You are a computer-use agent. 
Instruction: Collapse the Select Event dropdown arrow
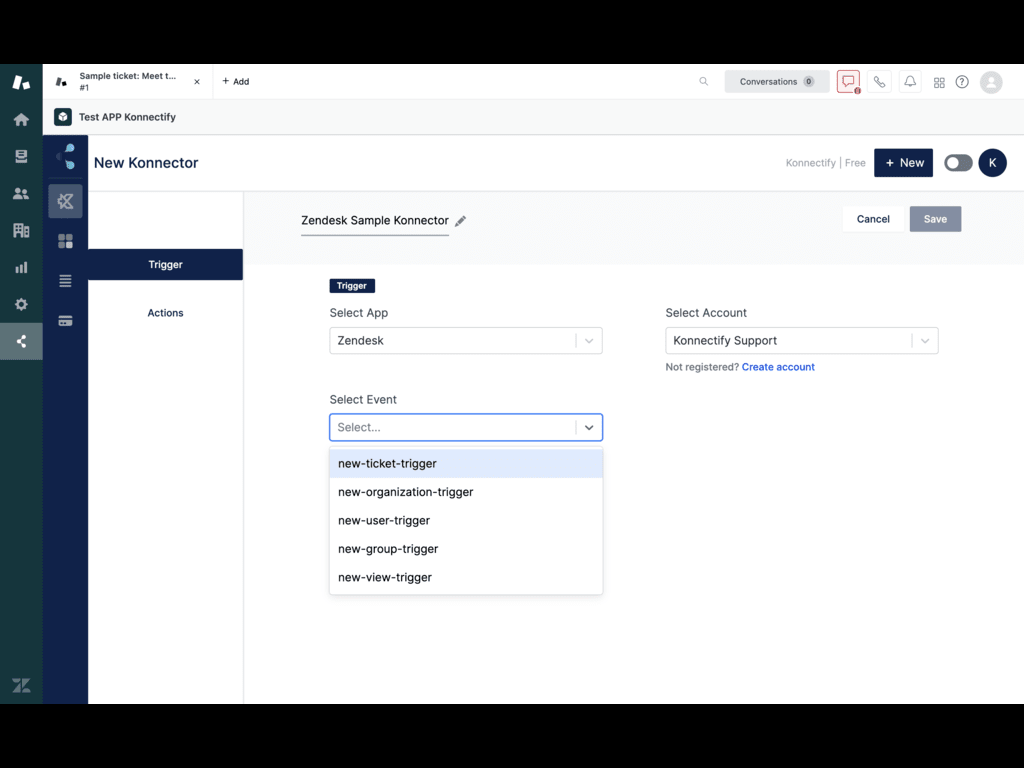[x=589, y=427]
